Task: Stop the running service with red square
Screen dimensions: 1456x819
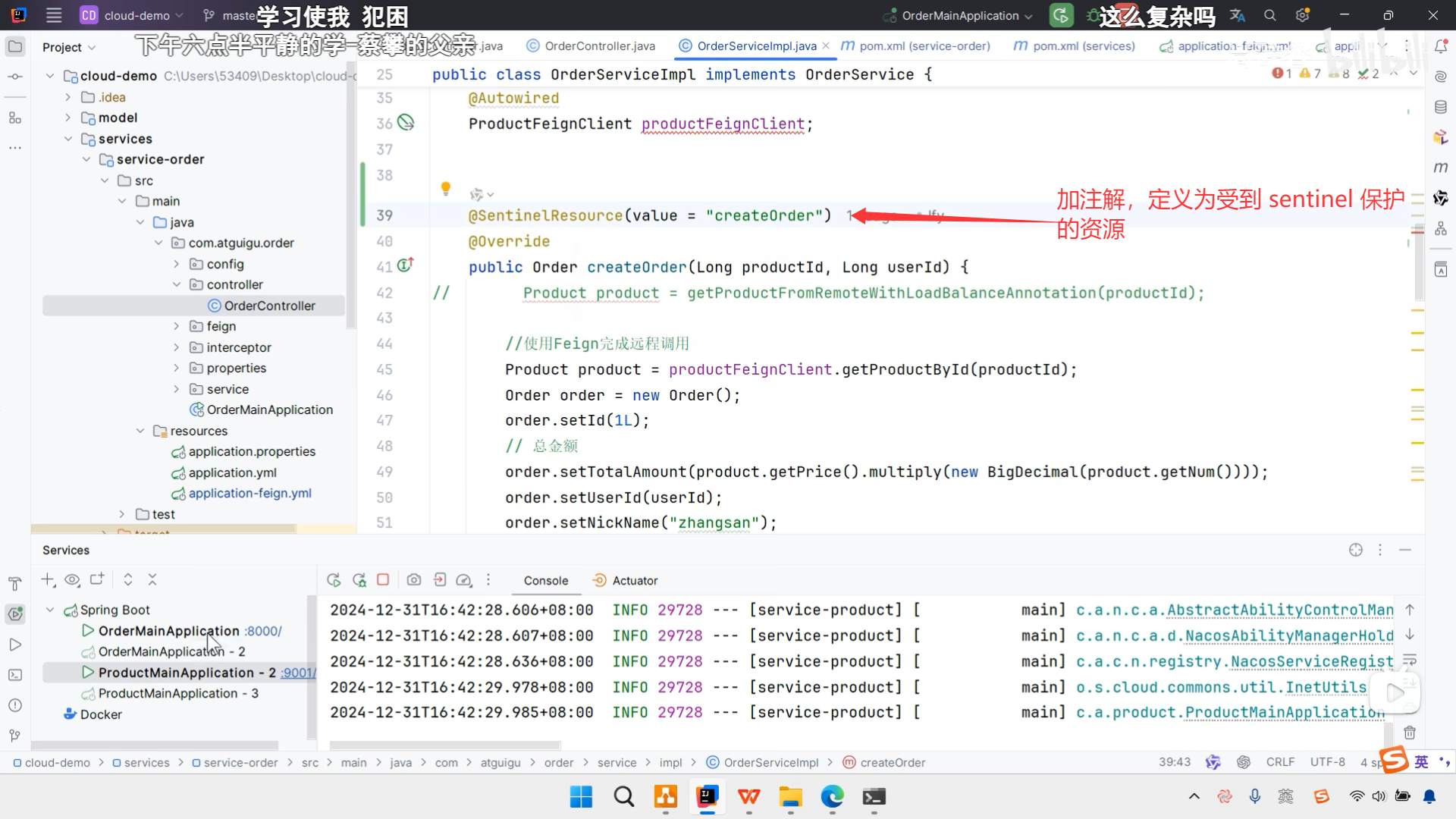Action: 383,580
